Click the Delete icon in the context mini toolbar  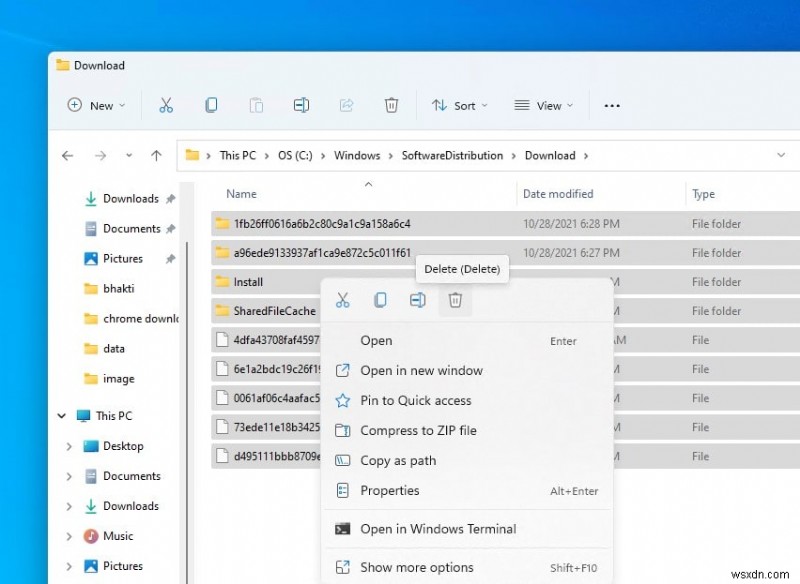pyautogui.click(x=456, y=300)
